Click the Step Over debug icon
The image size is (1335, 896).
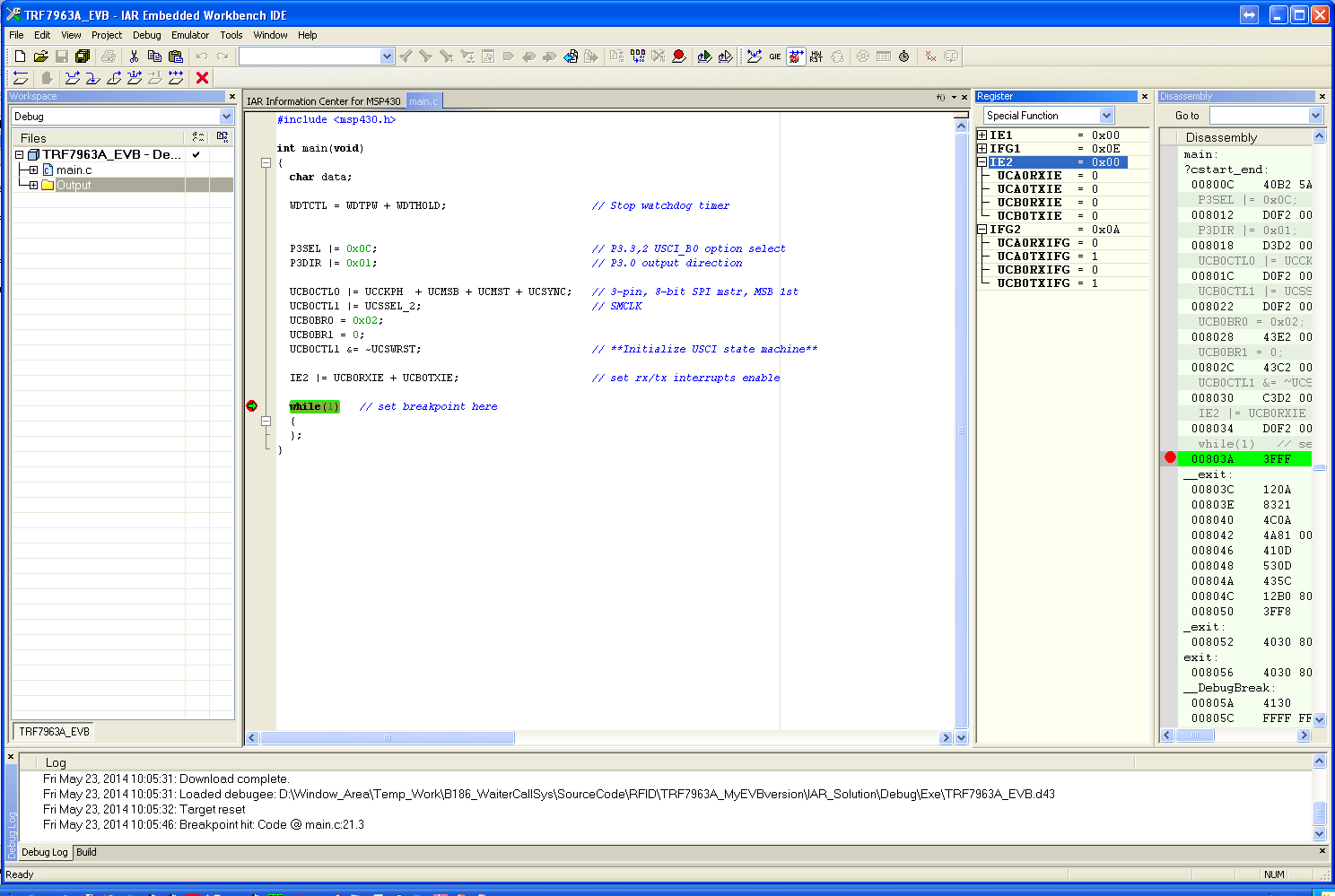tap(73, 78)
